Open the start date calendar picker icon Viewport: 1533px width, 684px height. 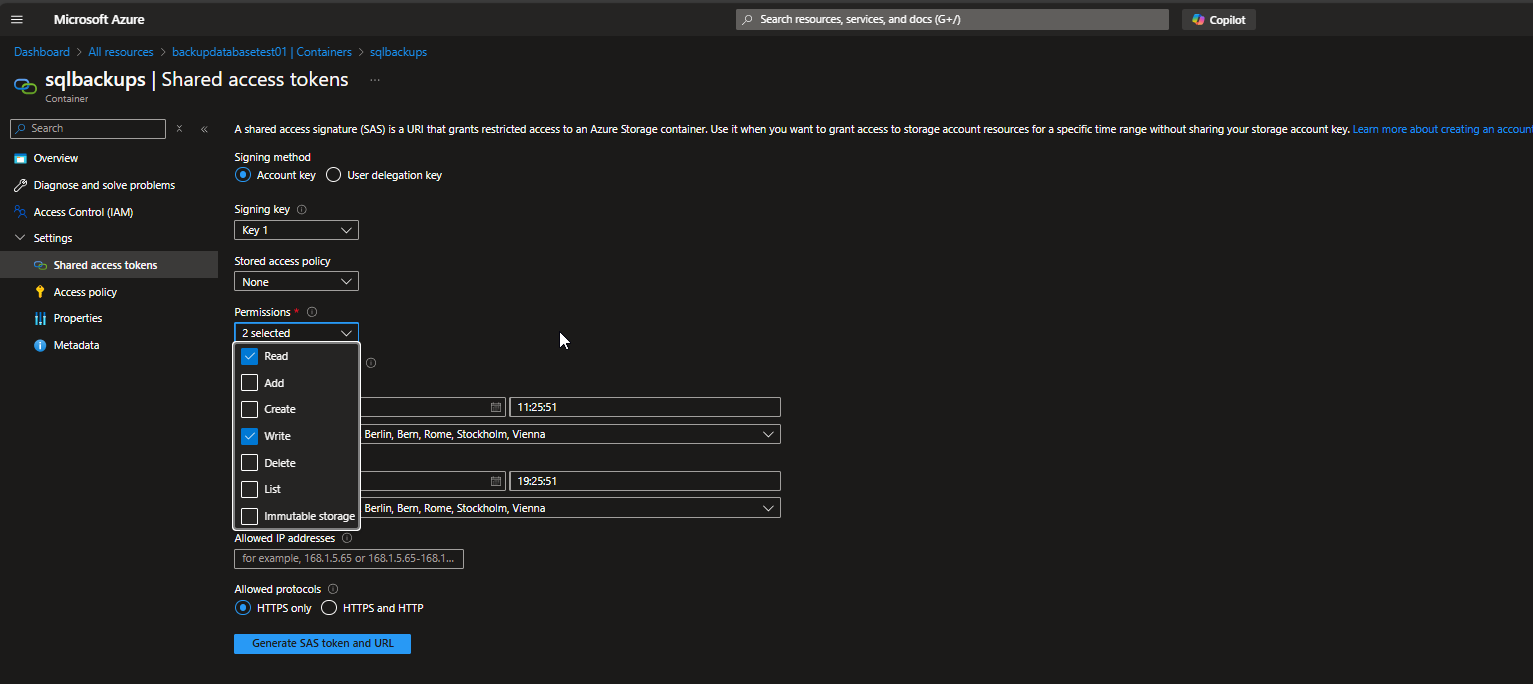click(495, 407)
